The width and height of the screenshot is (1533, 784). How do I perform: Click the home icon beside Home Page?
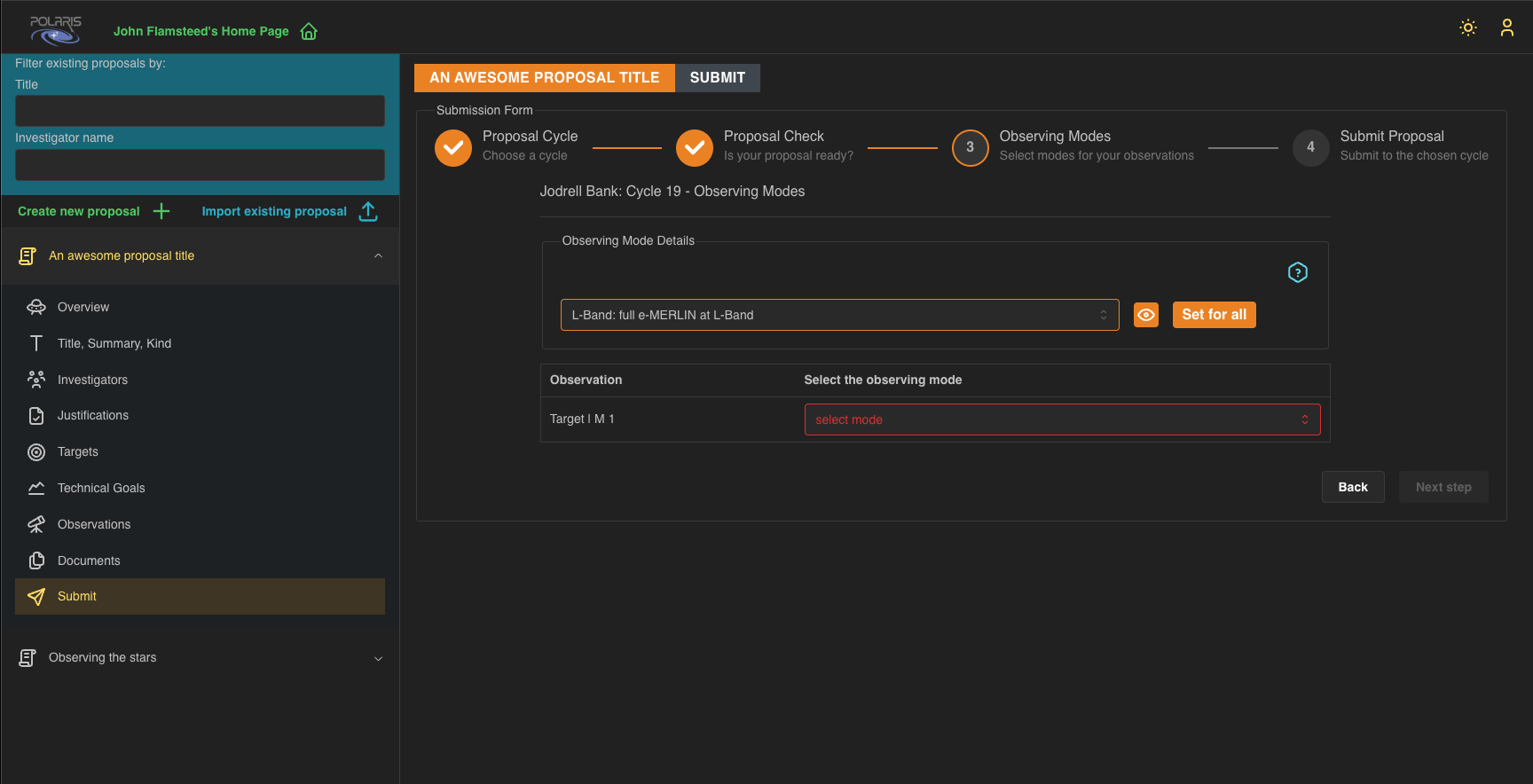click(x=309, y=32)
